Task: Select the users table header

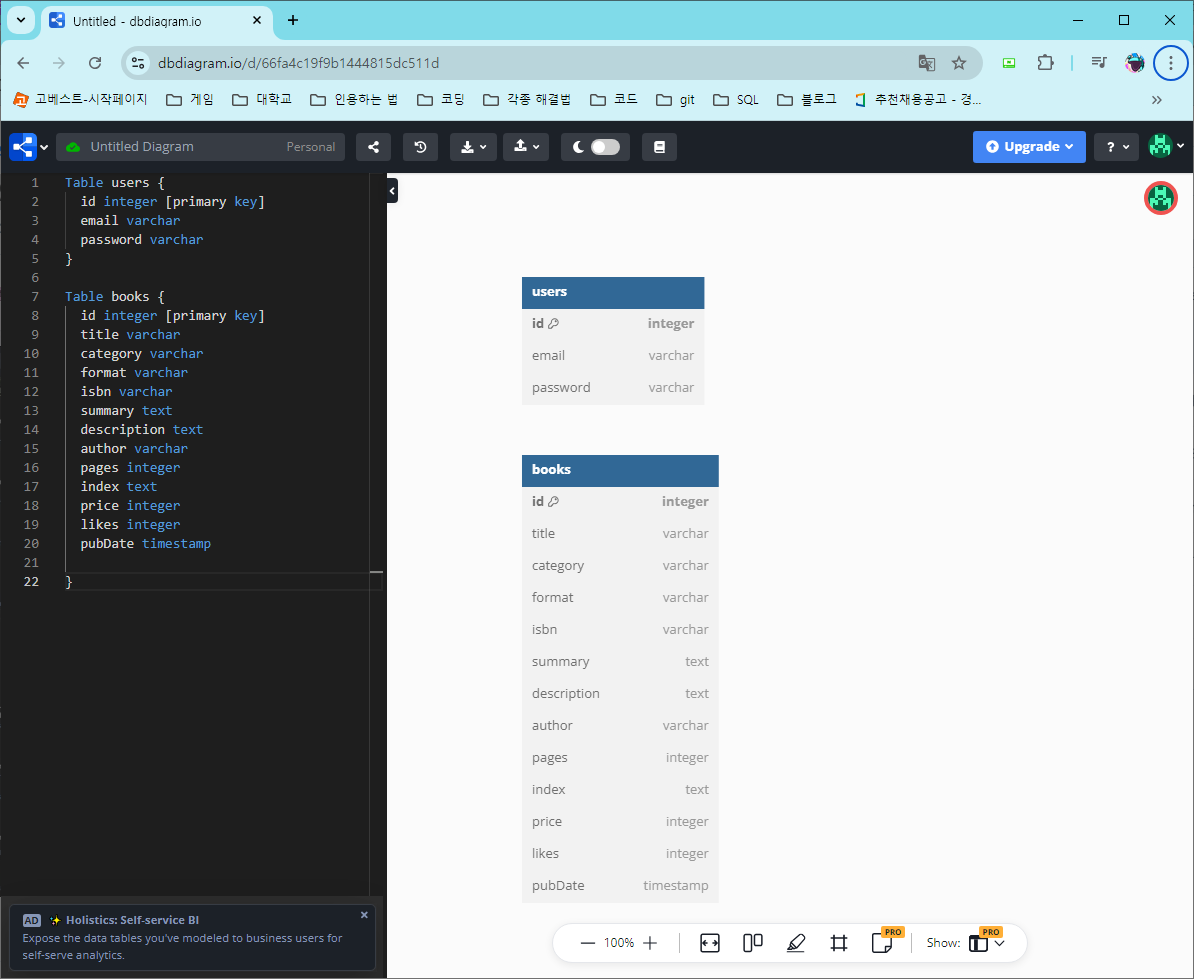Action: [613, 292]
